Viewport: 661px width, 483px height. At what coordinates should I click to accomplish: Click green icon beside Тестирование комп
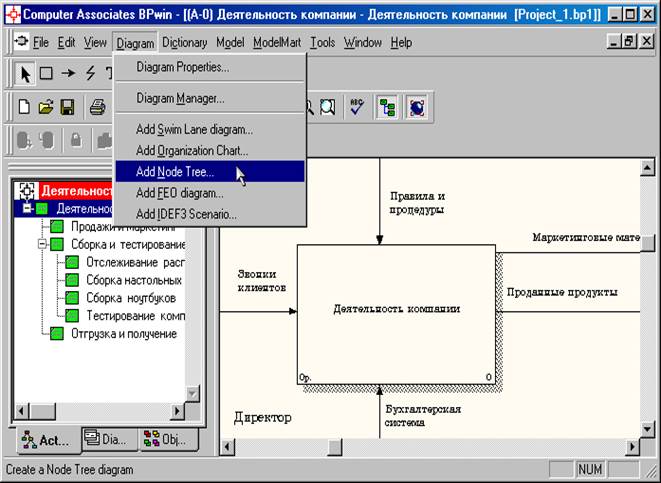click(72, 315)
